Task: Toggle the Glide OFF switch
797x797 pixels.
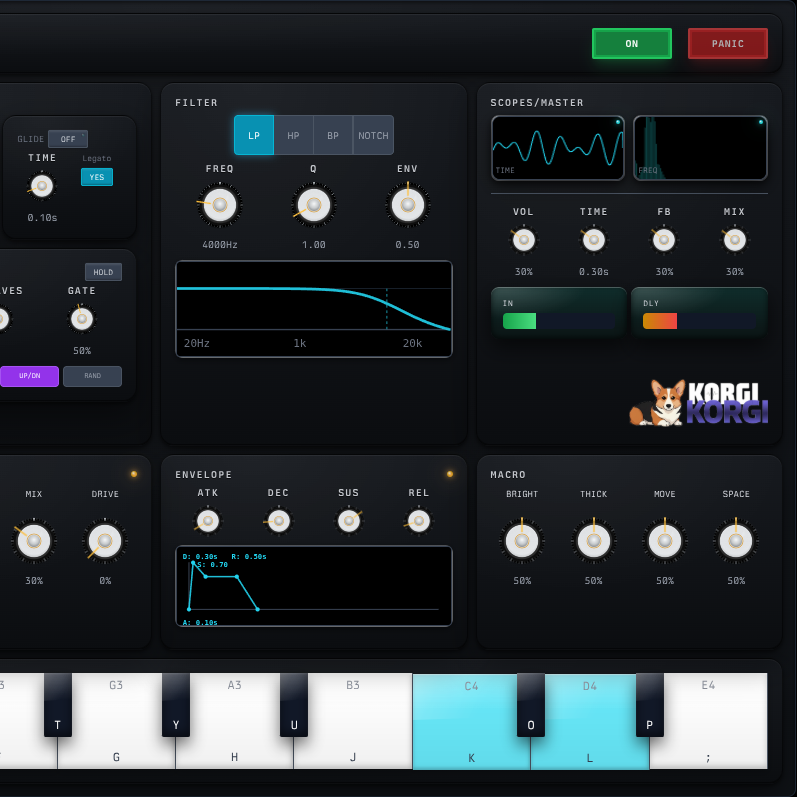Action: coord(68,139)
